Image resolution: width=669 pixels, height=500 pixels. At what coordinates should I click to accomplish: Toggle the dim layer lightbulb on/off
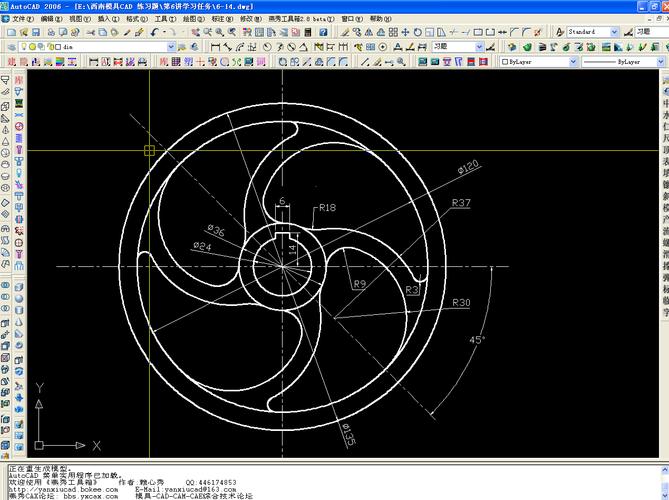click(x=25, y=47)
